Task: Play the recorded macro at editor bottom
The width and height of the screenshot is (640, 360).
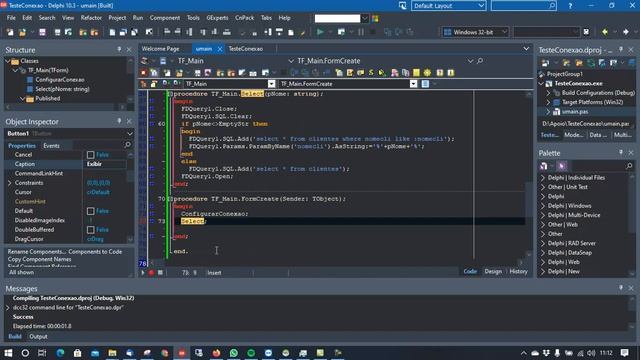Action: [142, 273]
